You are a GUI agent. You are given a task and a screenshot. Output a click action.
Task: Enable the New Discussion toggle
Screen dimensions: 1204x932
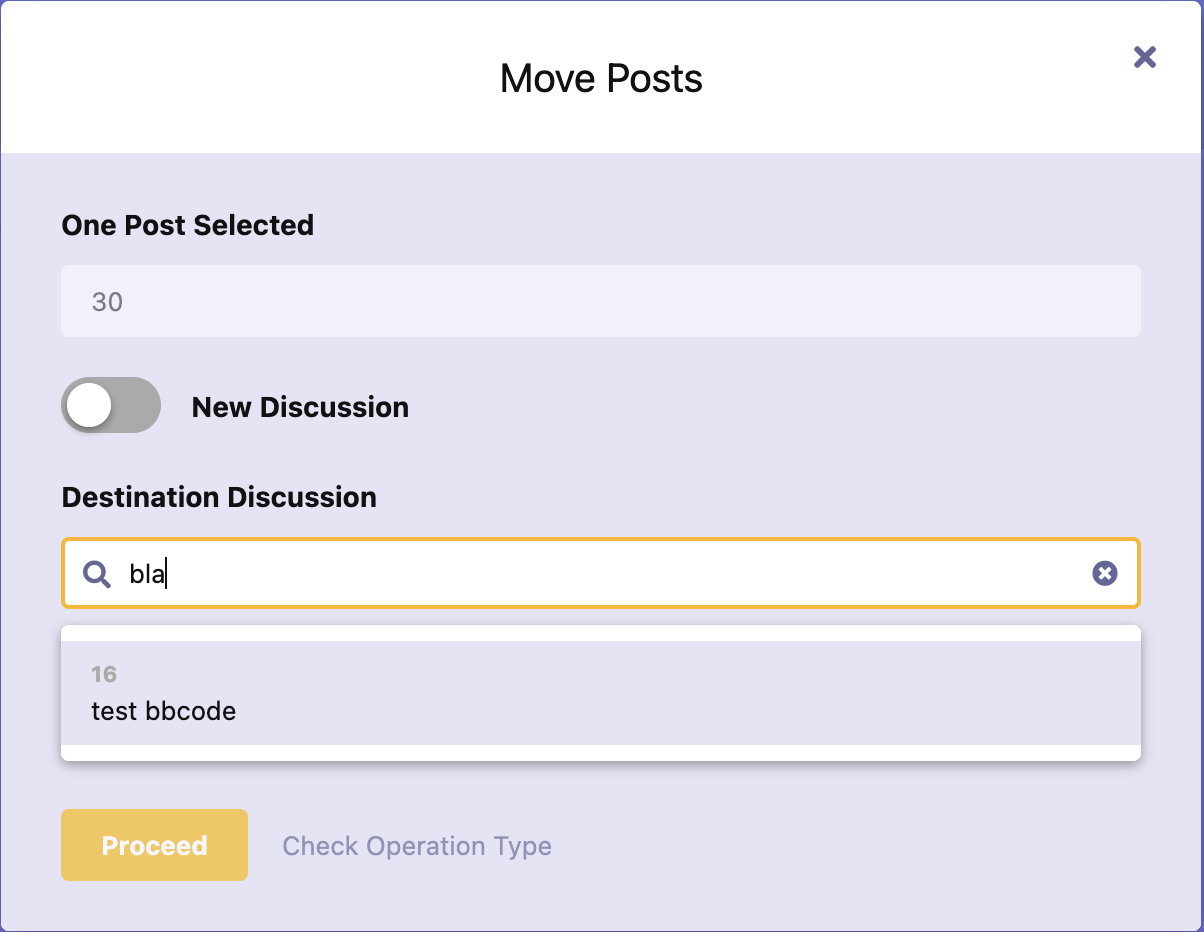coord(111,406)
